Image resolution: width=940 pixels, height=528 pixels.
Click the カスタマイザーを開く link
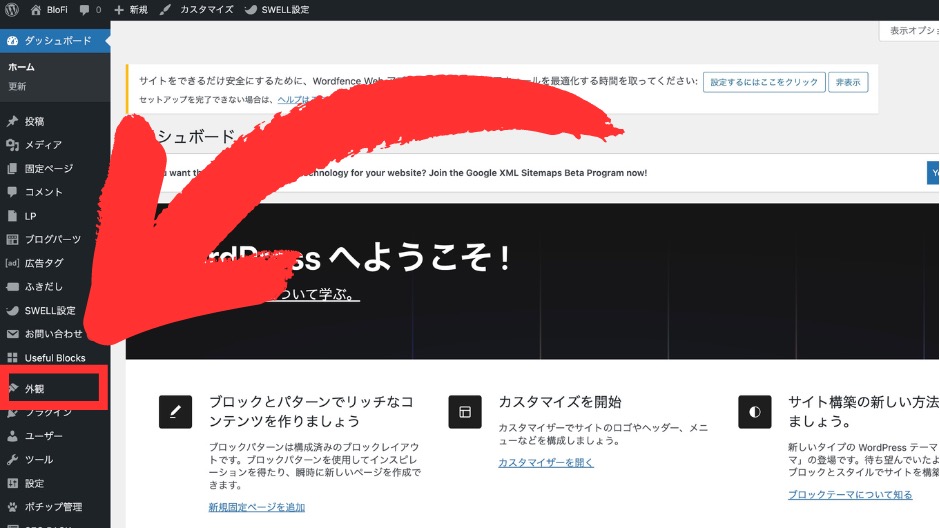coord(546,463)
